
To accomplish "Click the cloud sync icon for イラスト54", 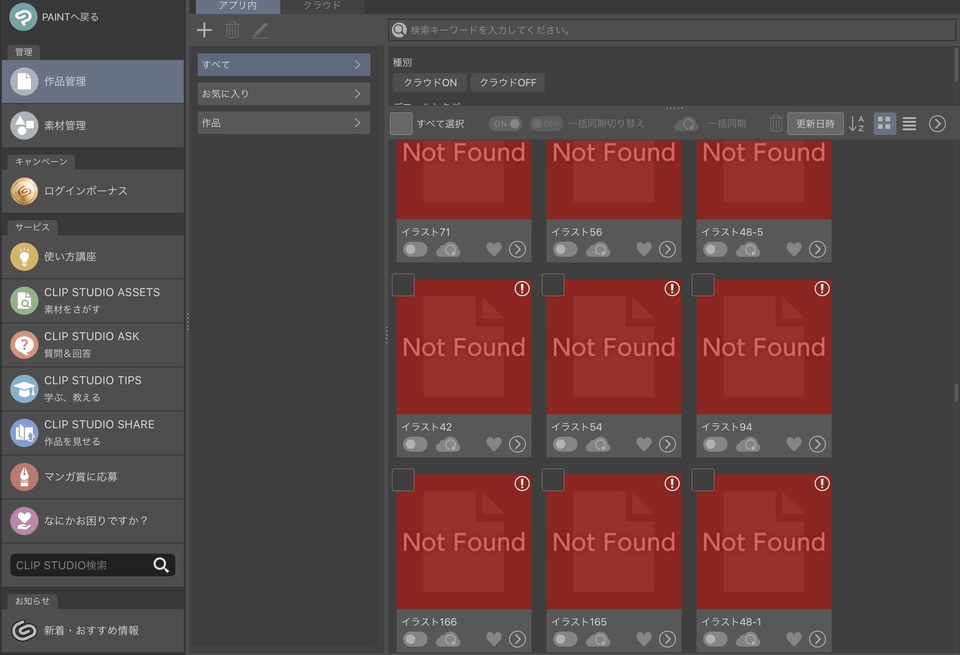I will point(597,444).
